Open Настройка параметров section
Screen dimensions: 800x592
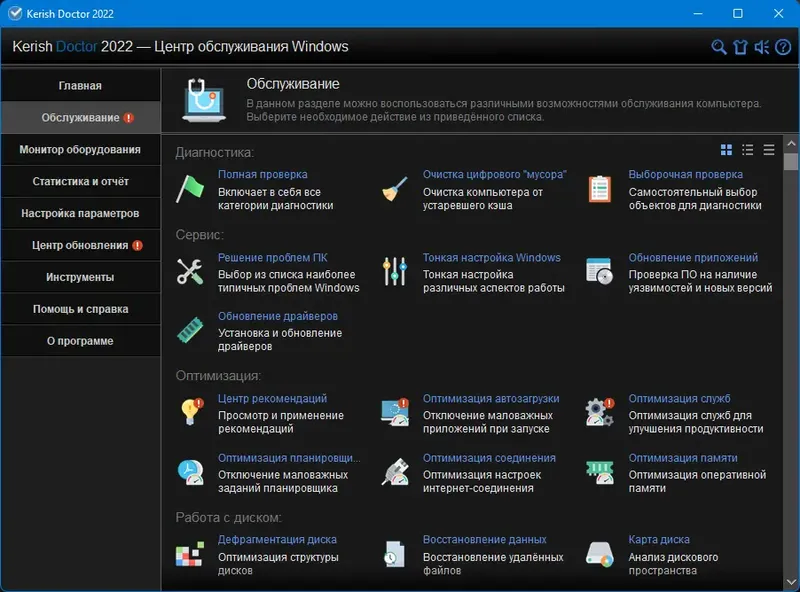(80, 213)
